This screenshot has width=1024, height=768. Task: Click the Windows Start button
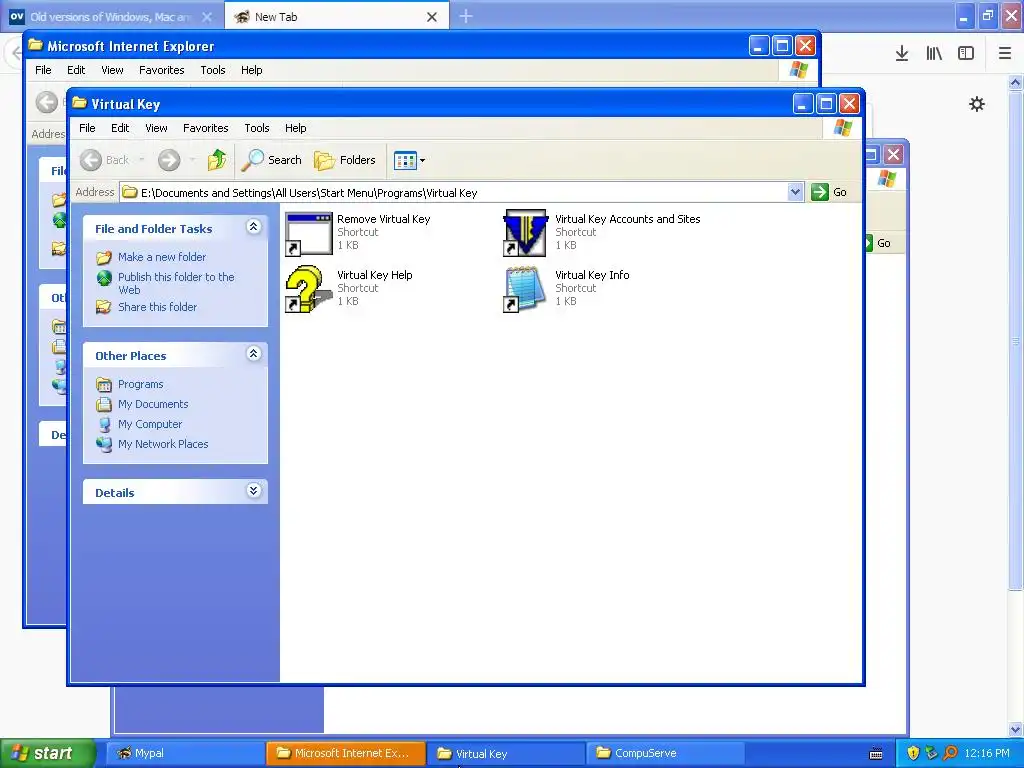(47, 753)
